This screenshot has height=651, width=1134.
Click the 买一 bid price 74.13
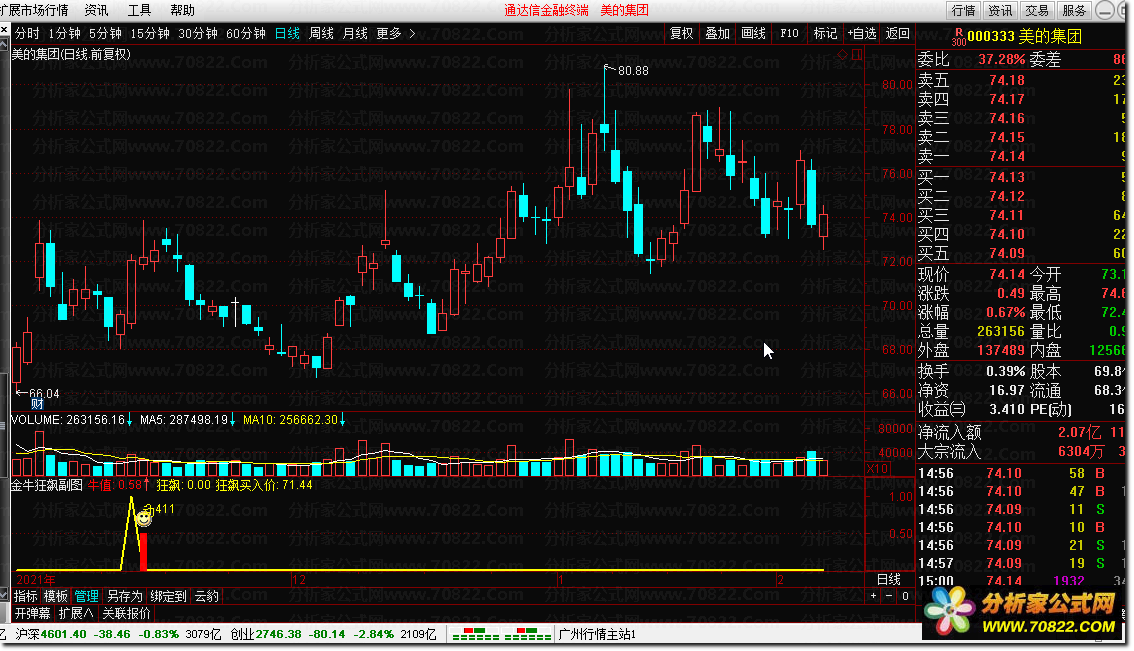1007,177
